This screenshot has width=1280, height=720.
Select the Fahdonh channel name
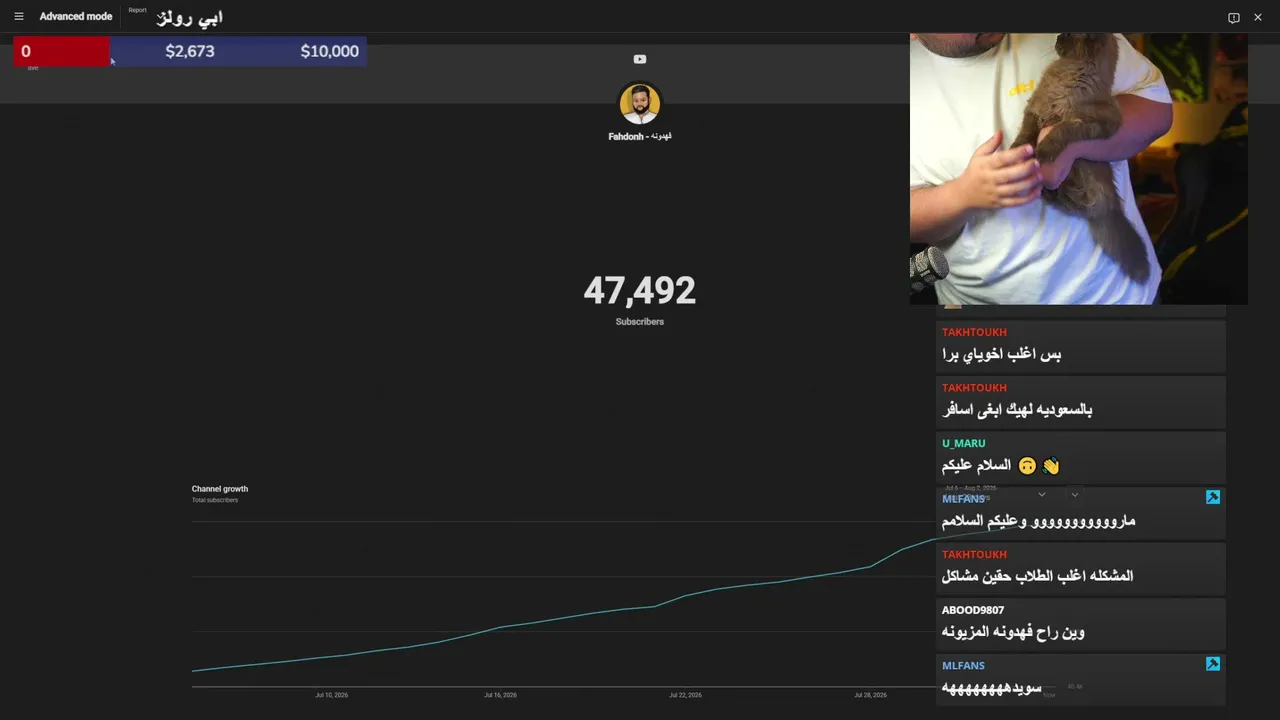click(x=640, y=136)
